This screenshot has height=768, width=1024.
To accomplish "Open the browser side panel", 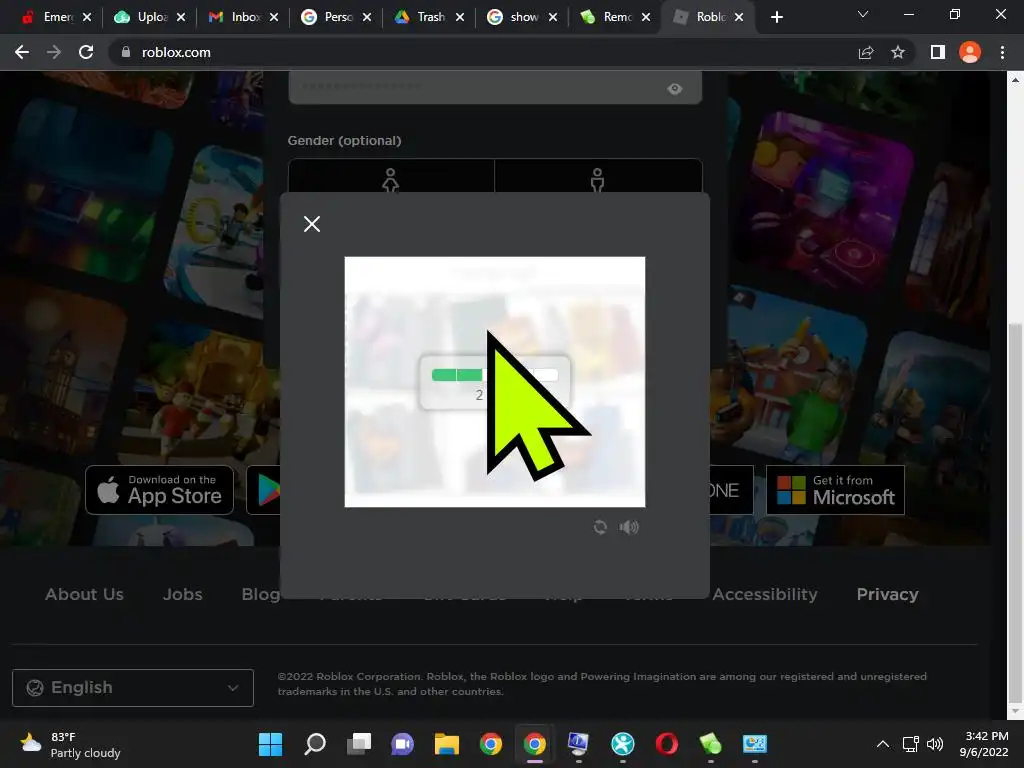I will tap(938, 52).
